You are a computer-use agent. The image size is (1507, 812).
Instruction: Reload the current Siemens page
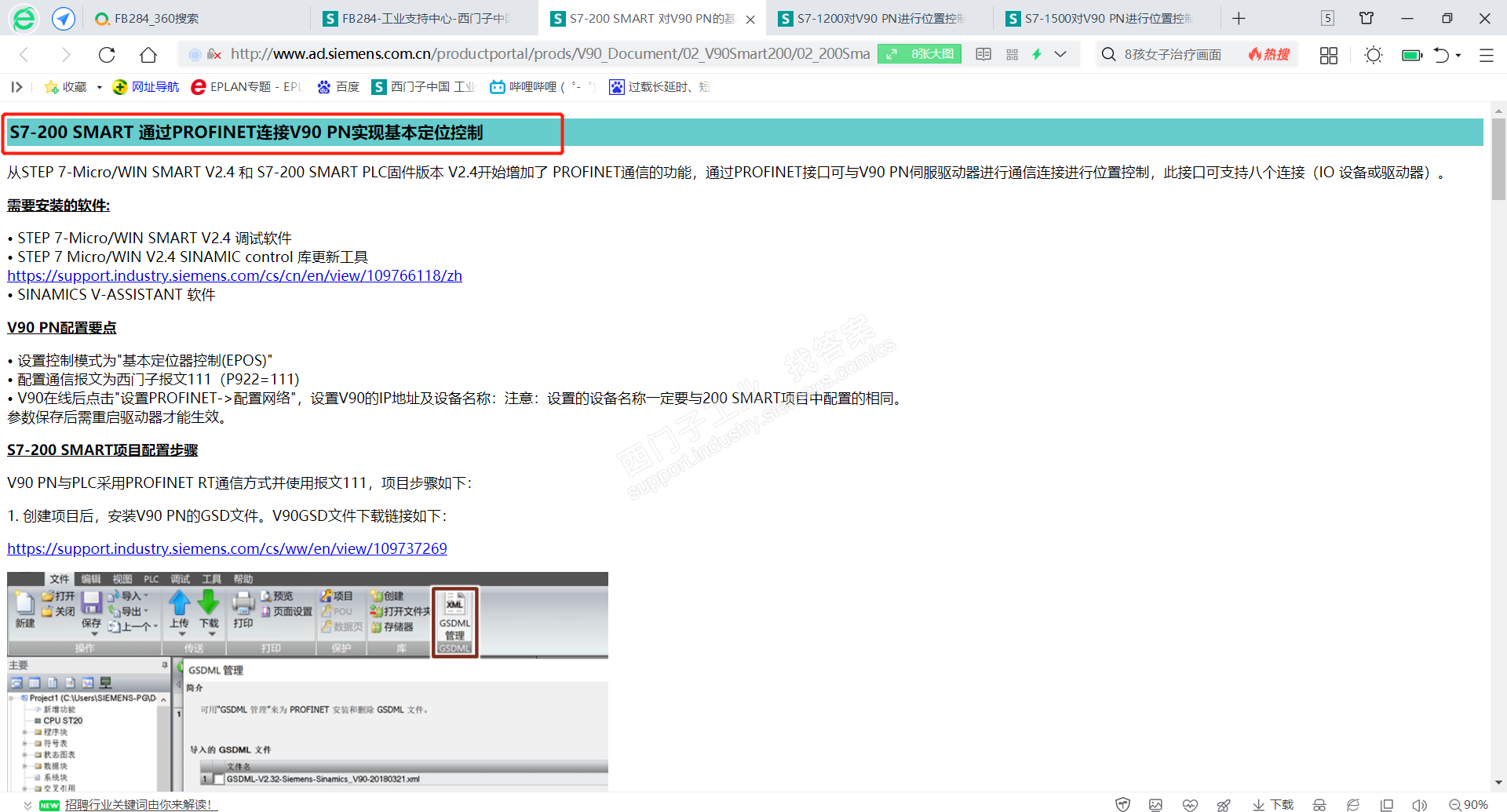107,54
